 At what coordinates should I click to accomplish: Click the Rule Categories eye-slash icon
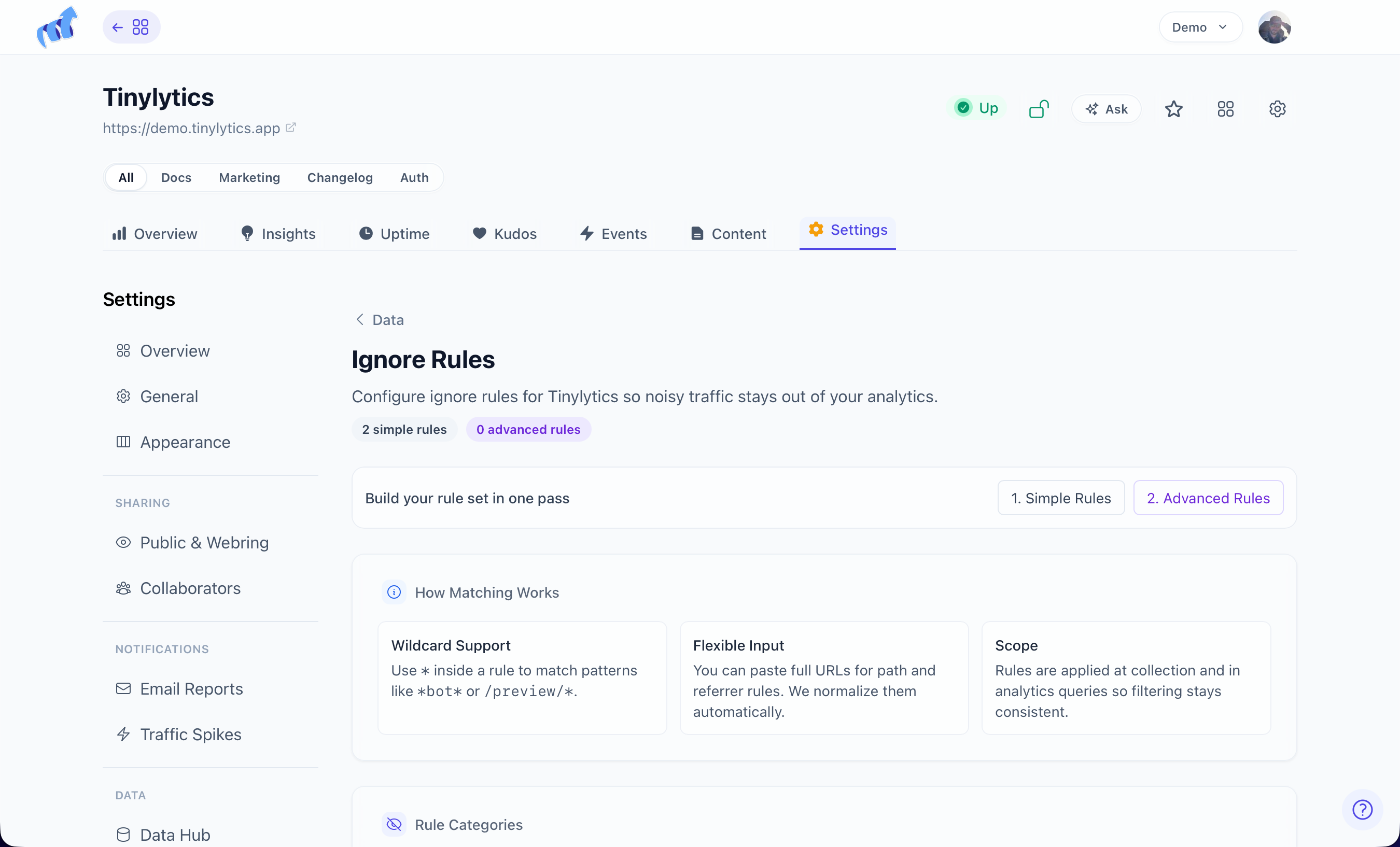pyautogui.click(x=394, y=824)
